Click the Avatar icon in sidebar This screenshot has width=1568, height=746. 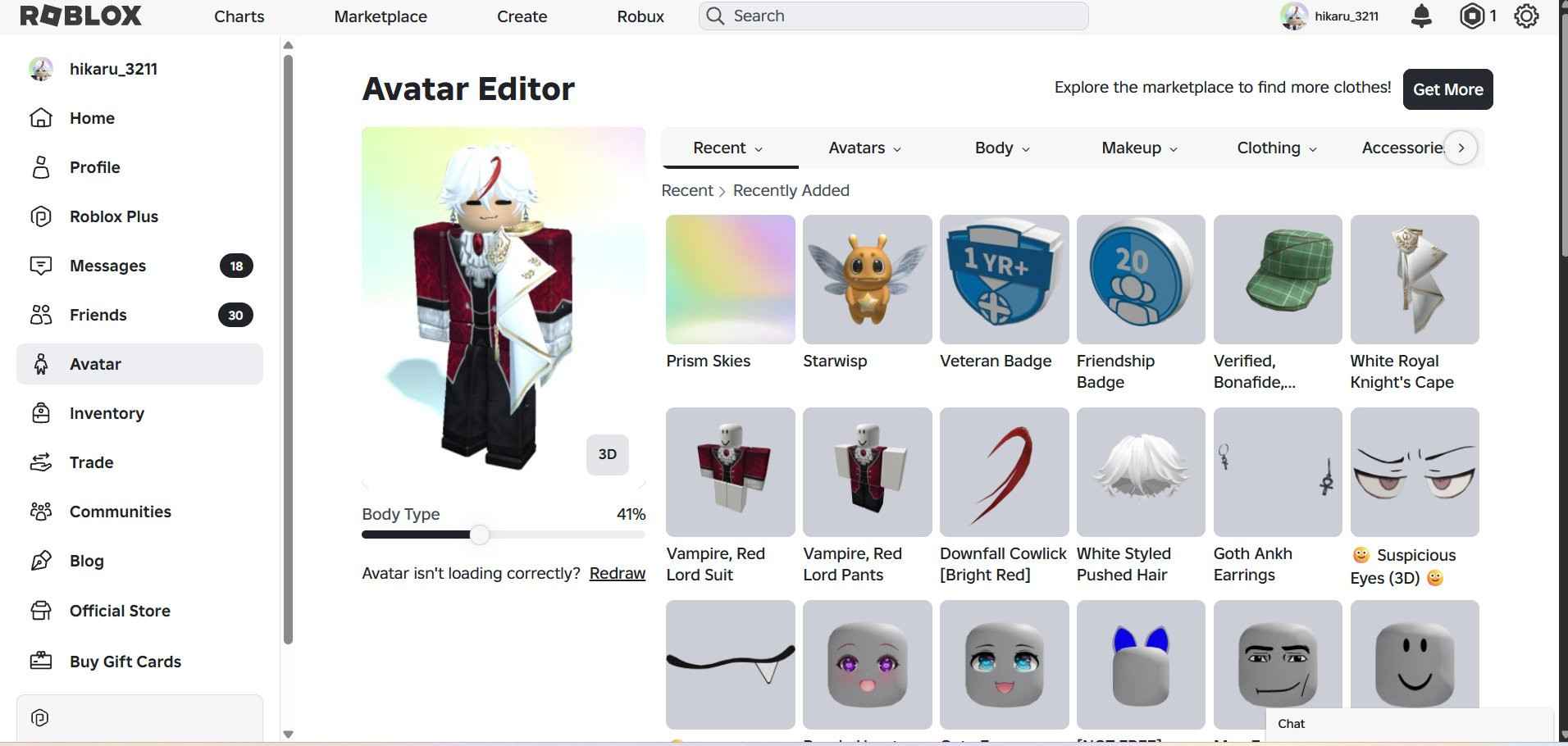41,364
